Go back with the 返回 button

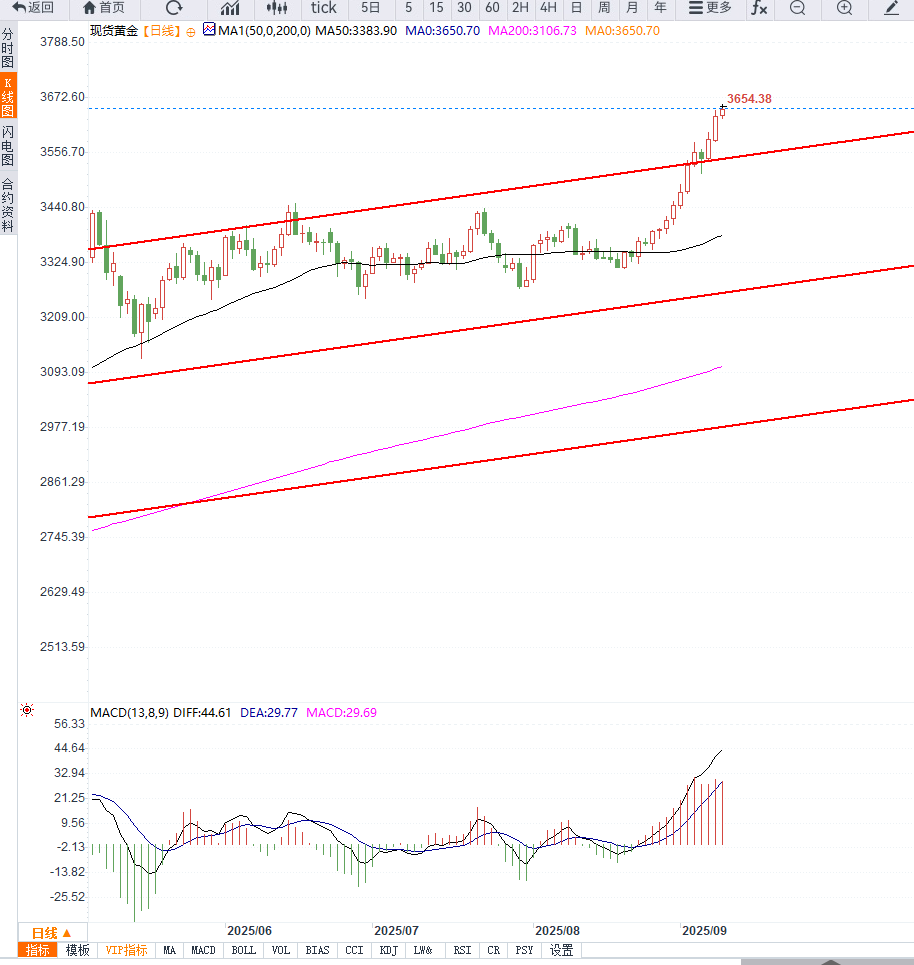[33, 8]
